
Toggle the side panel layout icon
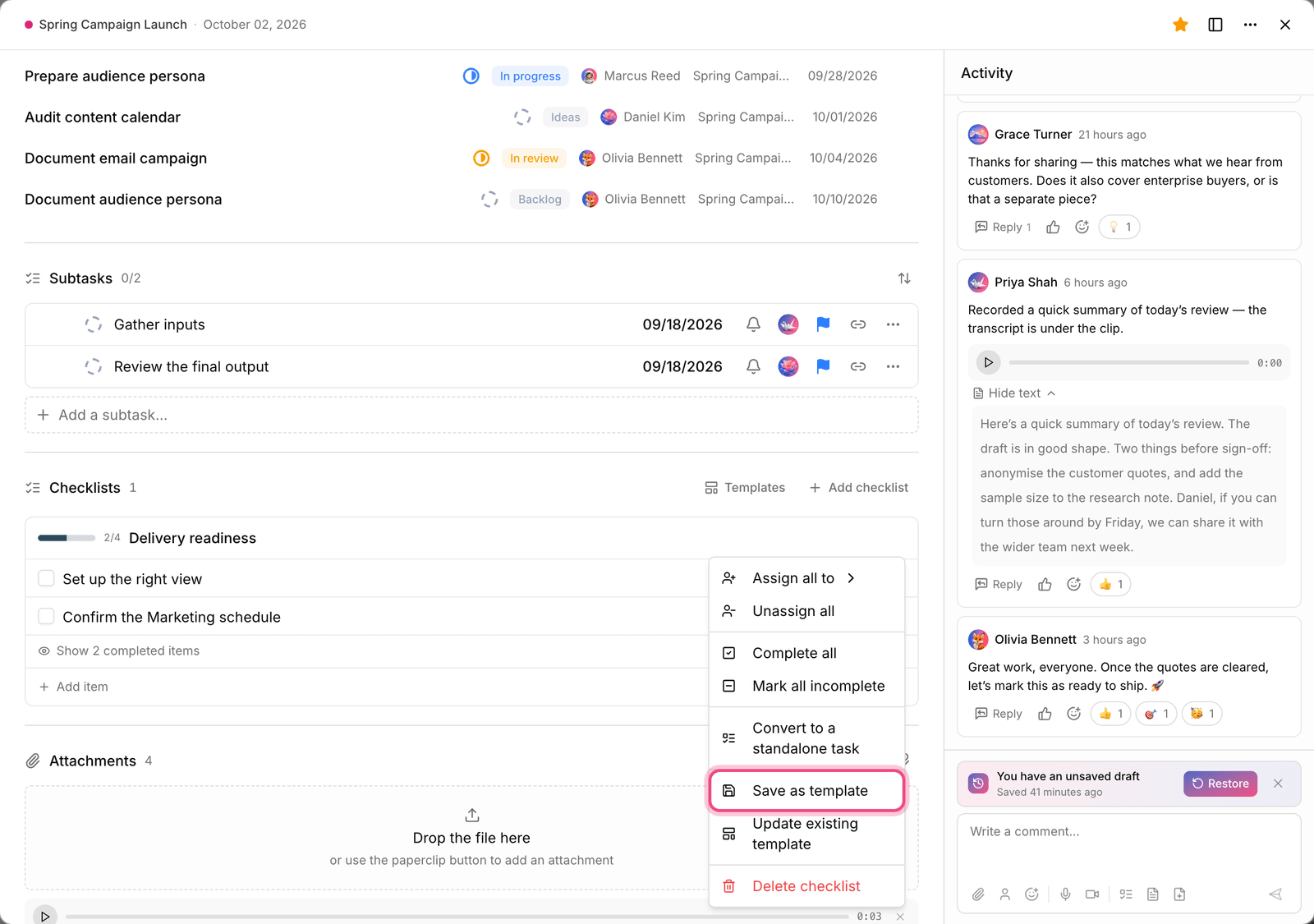1215,25
